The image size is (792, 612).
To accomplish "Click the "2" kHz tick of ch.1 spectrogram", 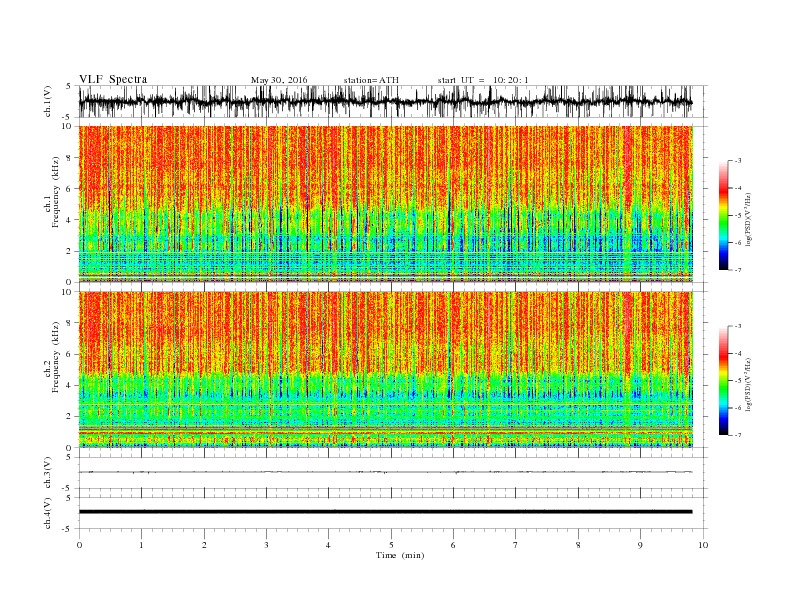I will pos(69,251).
